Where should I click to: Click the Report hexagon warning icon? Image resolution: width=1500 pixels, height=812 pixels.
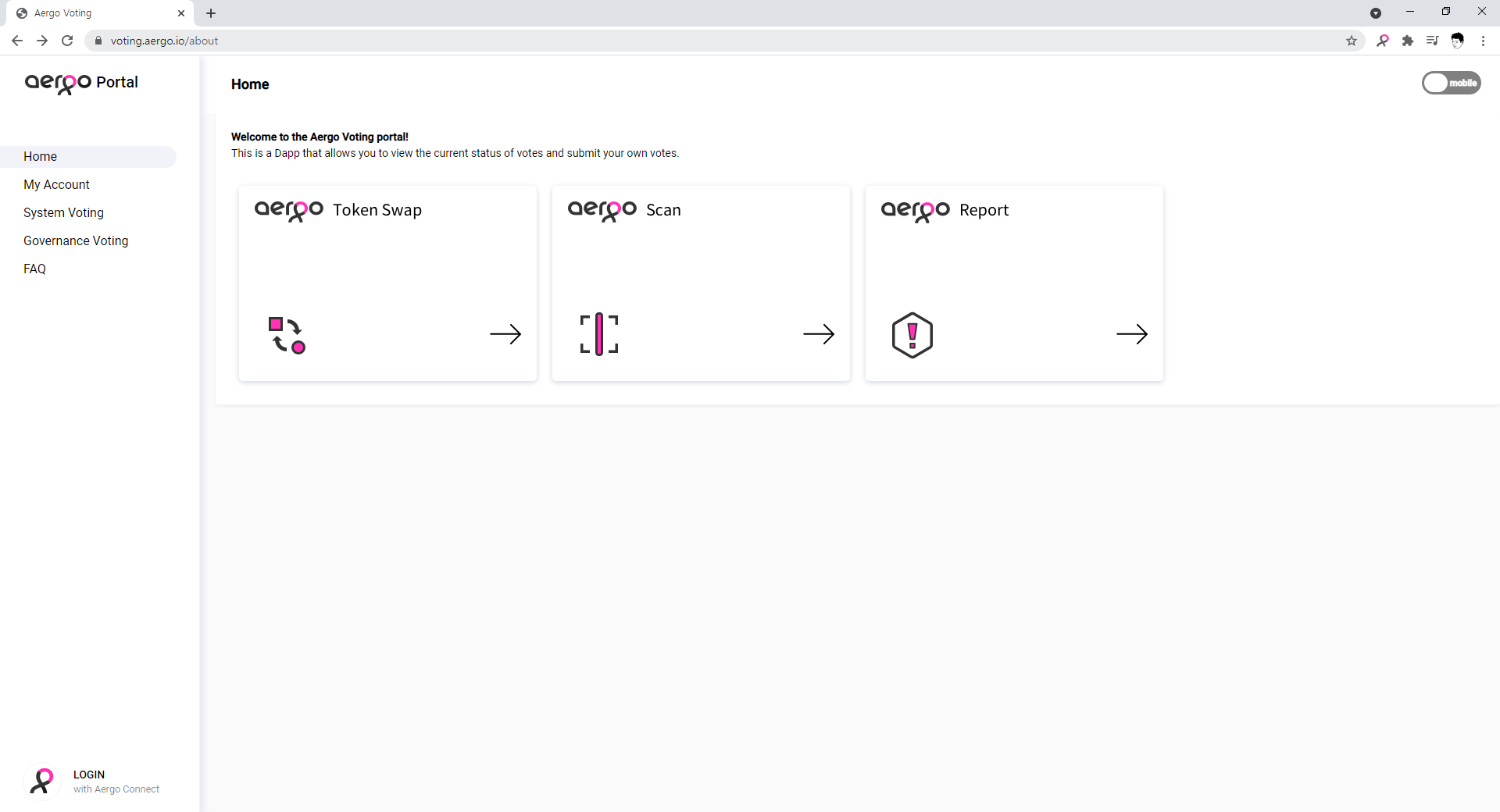click(912, 335)
